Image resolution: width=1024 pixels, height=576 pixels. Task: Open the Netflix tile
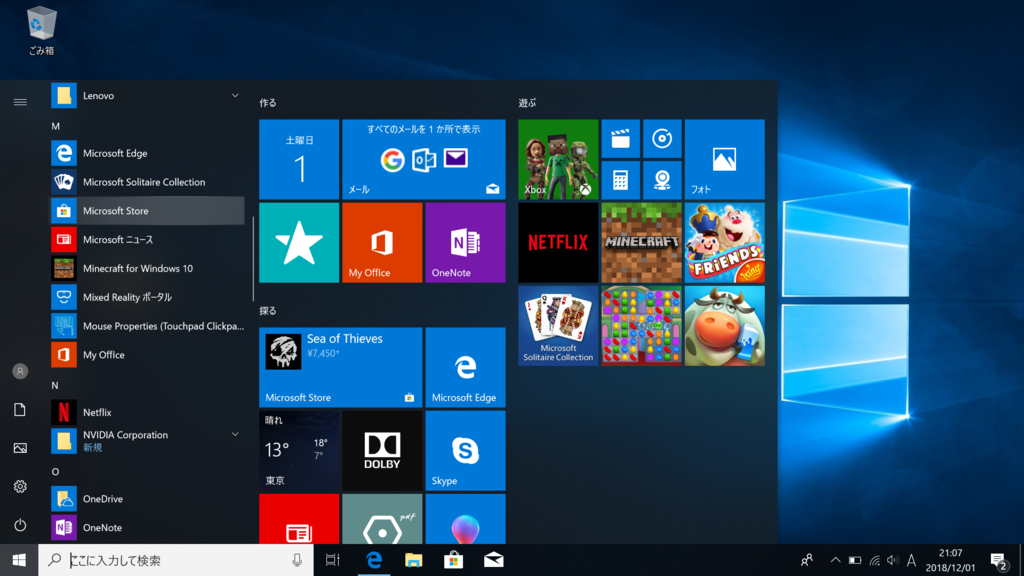coord(558,242)
